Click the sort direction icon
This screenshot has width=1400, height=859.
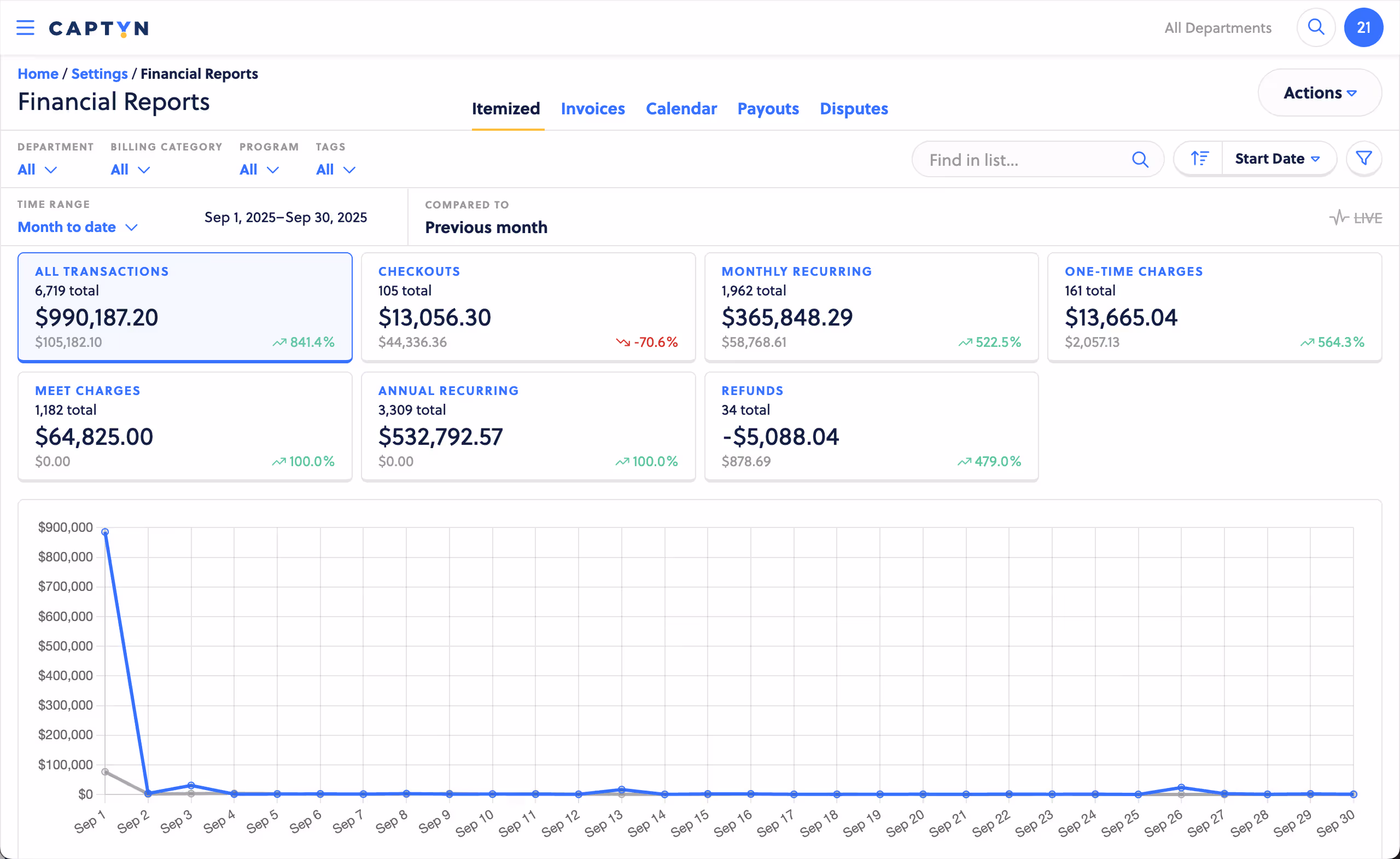click(1199, 159)
